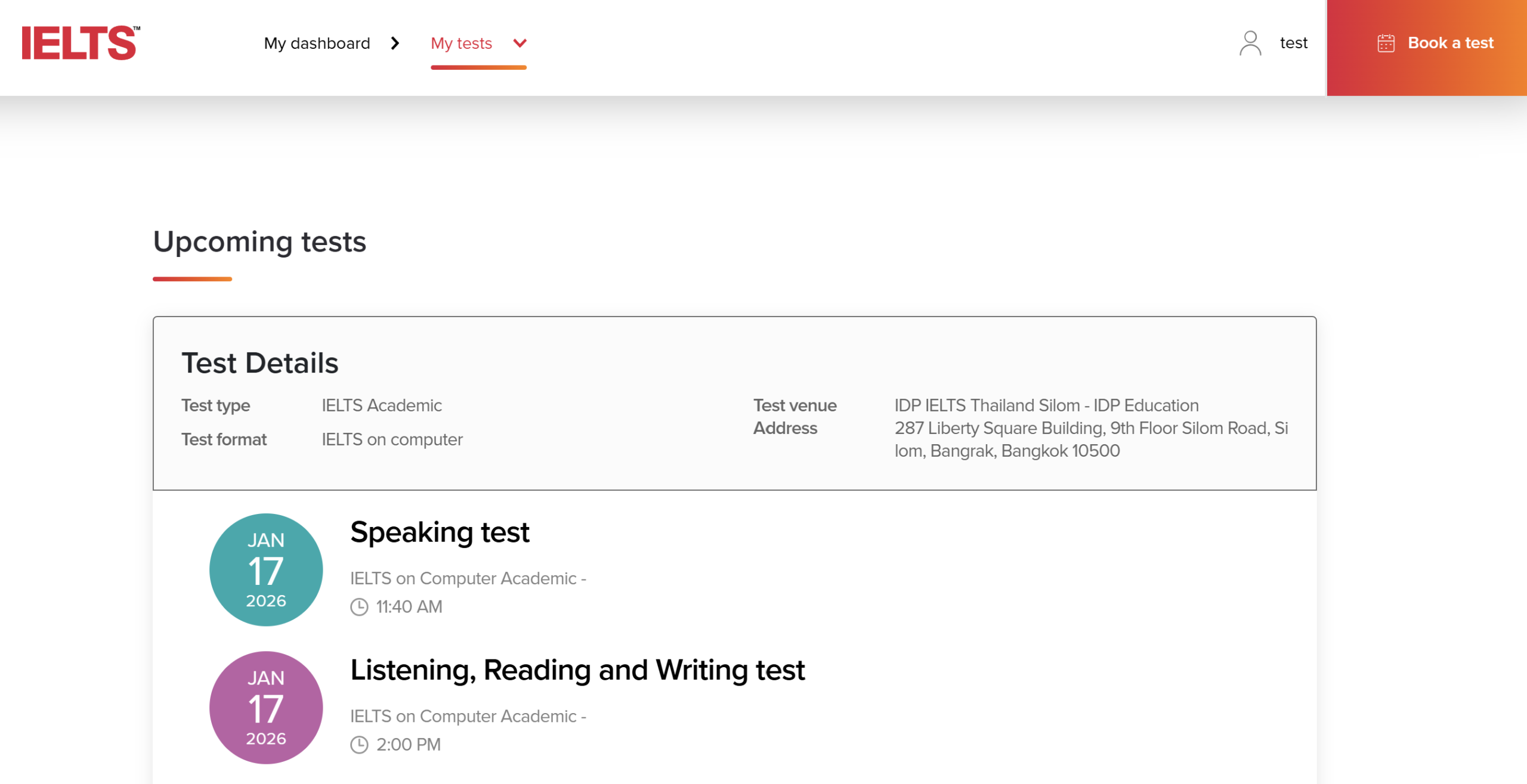
Task: Click the Test Details heading
Action: click(x=259, y=362)
